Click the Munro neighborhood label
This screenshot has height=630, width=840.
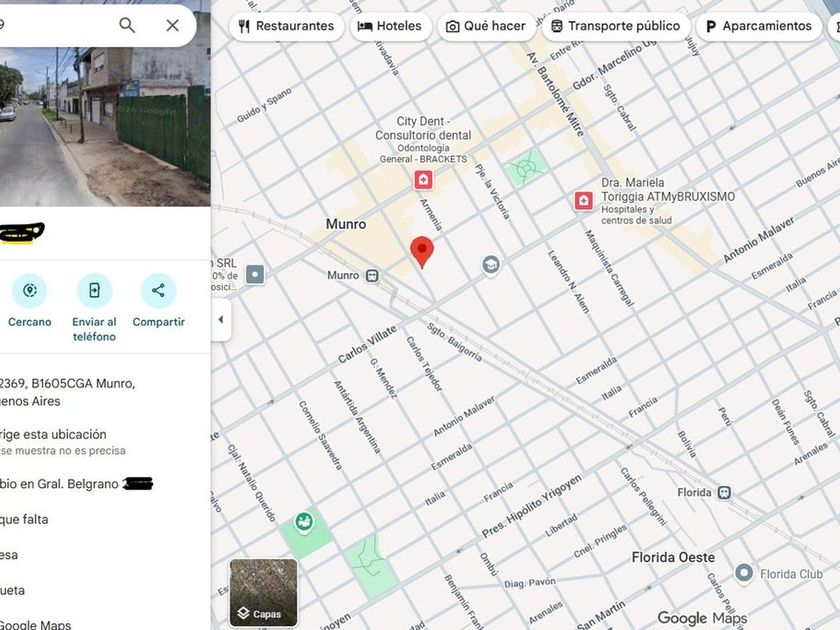(x=346, y=224)
